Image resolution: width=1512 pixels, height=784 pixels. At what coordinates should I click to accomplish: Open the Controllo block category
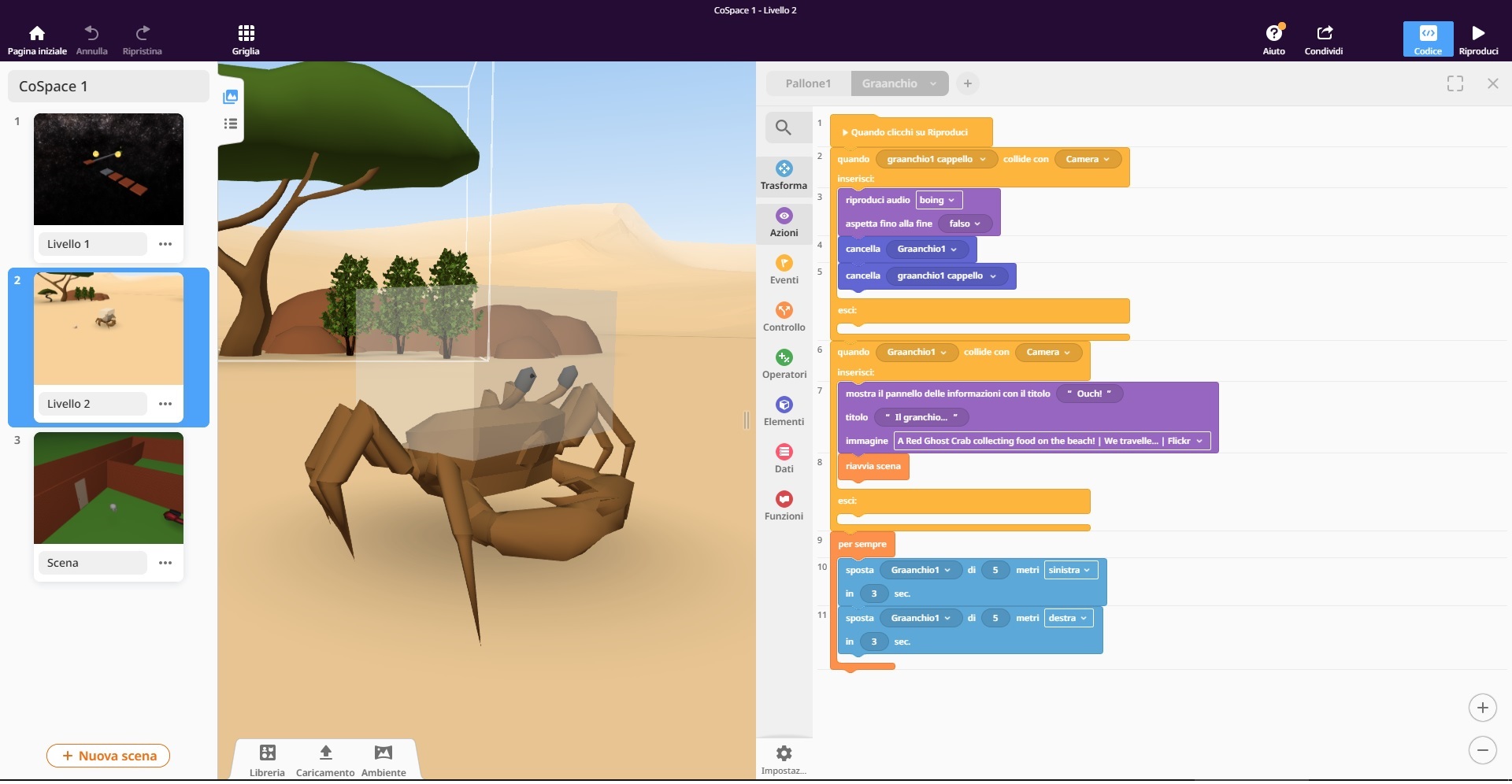(x=784, y=317)
